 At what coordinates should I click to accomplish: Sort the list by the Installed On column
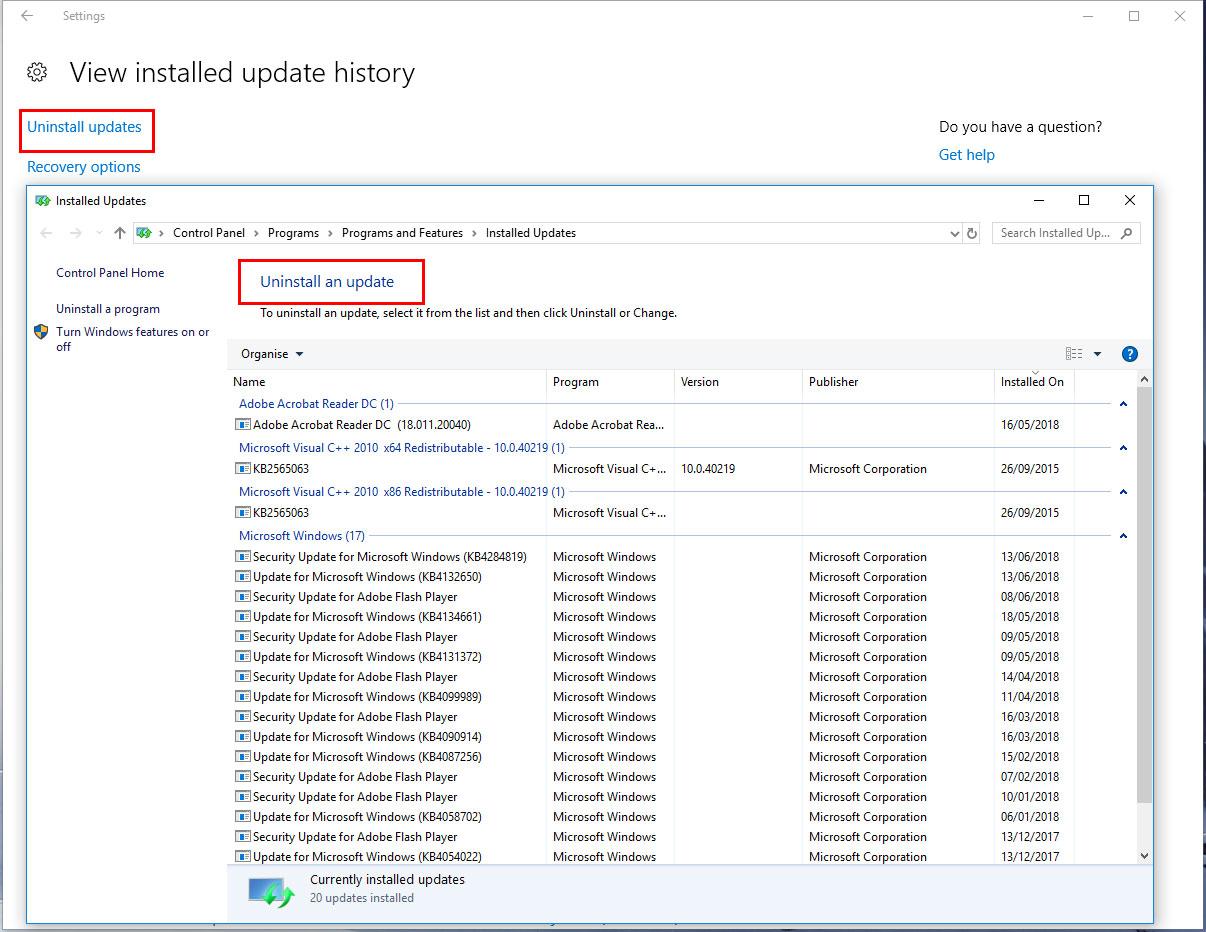(1034, 382)
